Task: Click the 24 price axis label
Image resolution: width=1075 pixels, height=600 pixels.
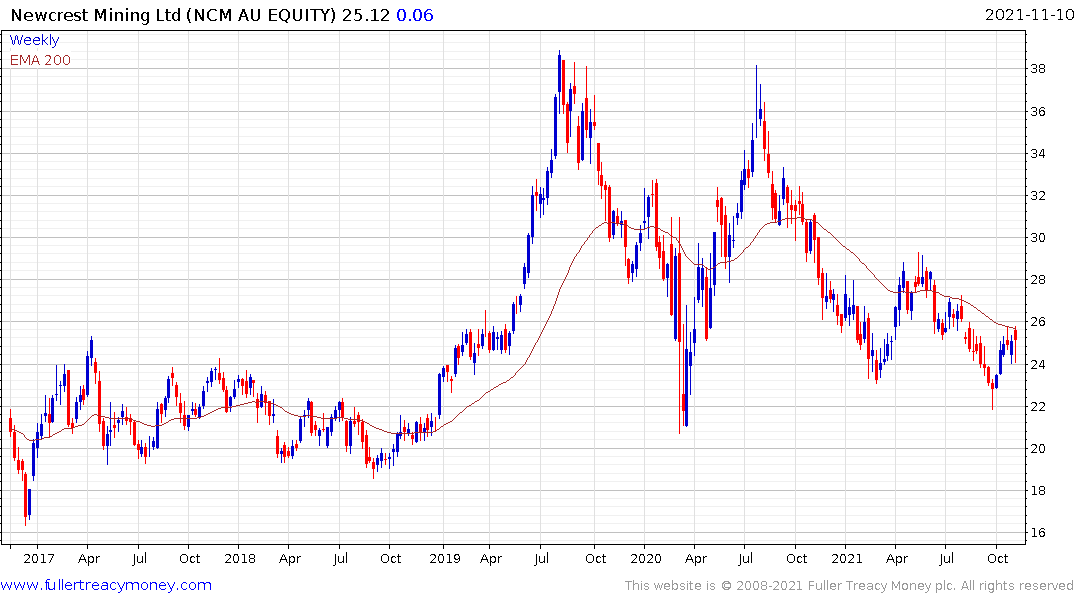Action: [x=1037, y=364]
